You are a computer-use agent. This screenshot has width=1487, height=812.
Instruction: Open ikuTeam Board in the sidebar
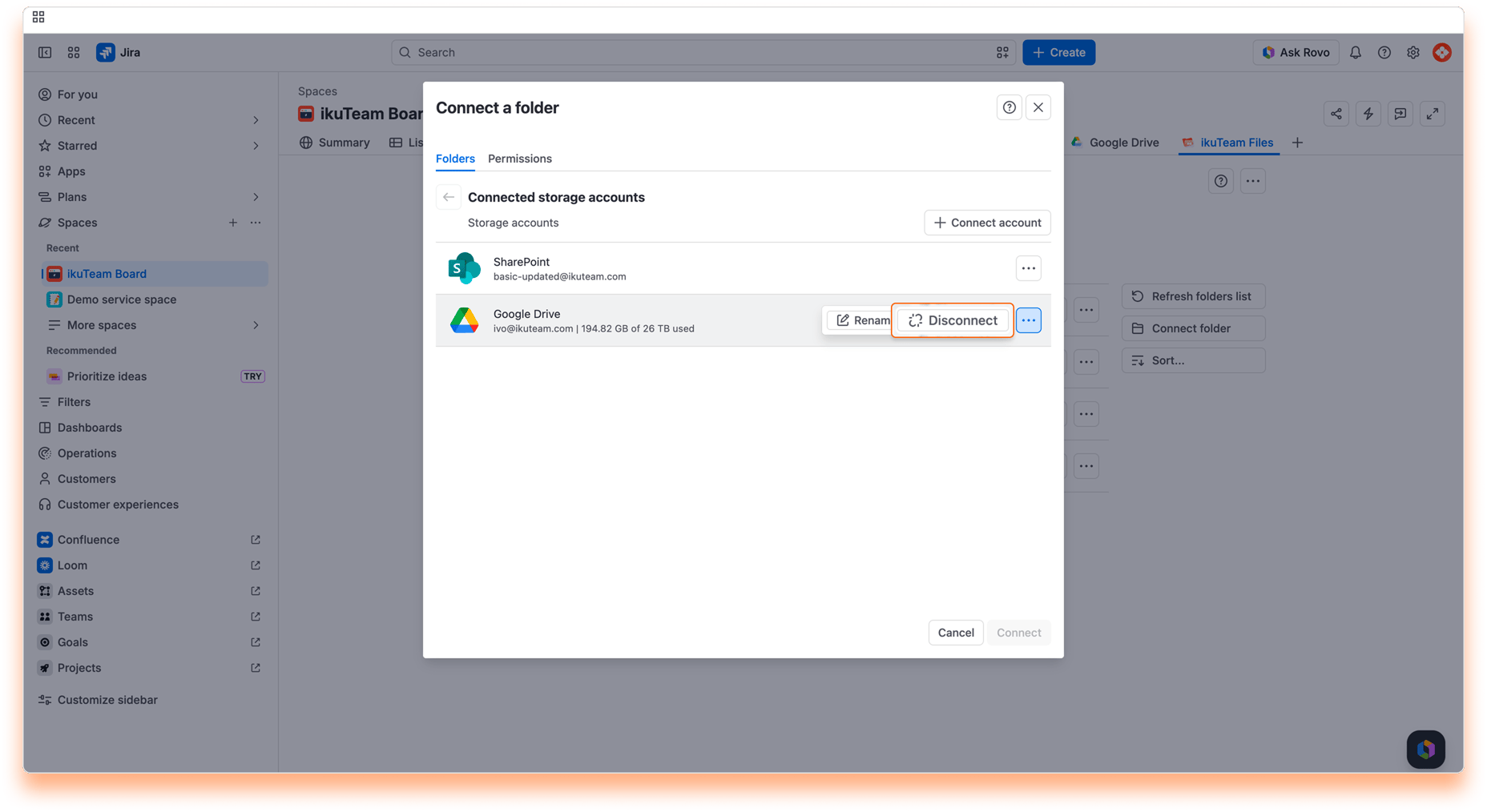point(155,274)
